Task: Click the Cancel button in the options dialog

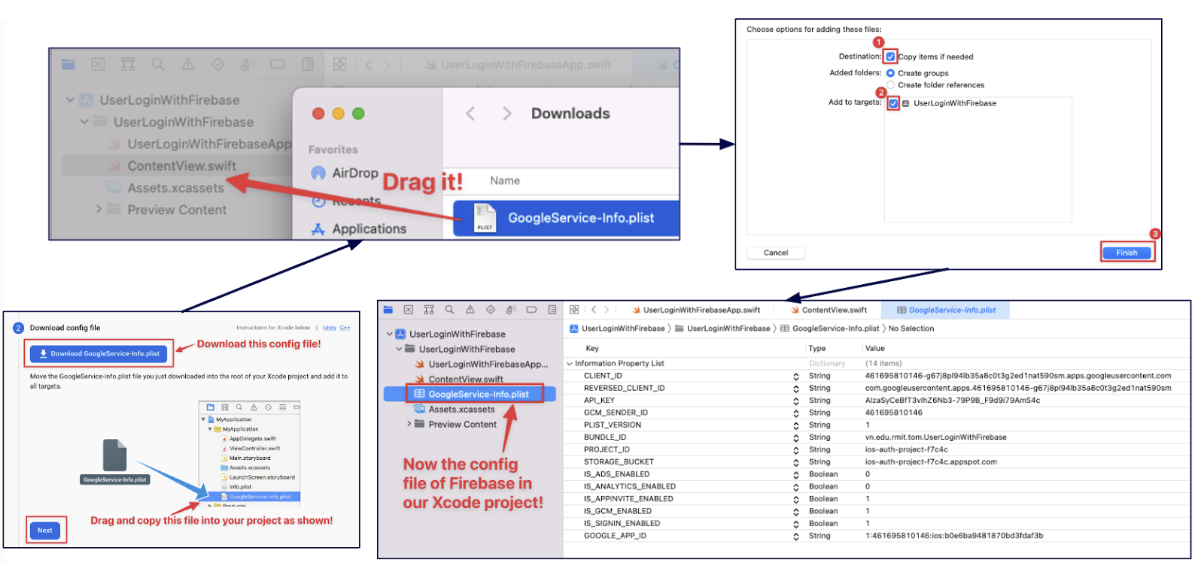Action: (x=776, y=253)
